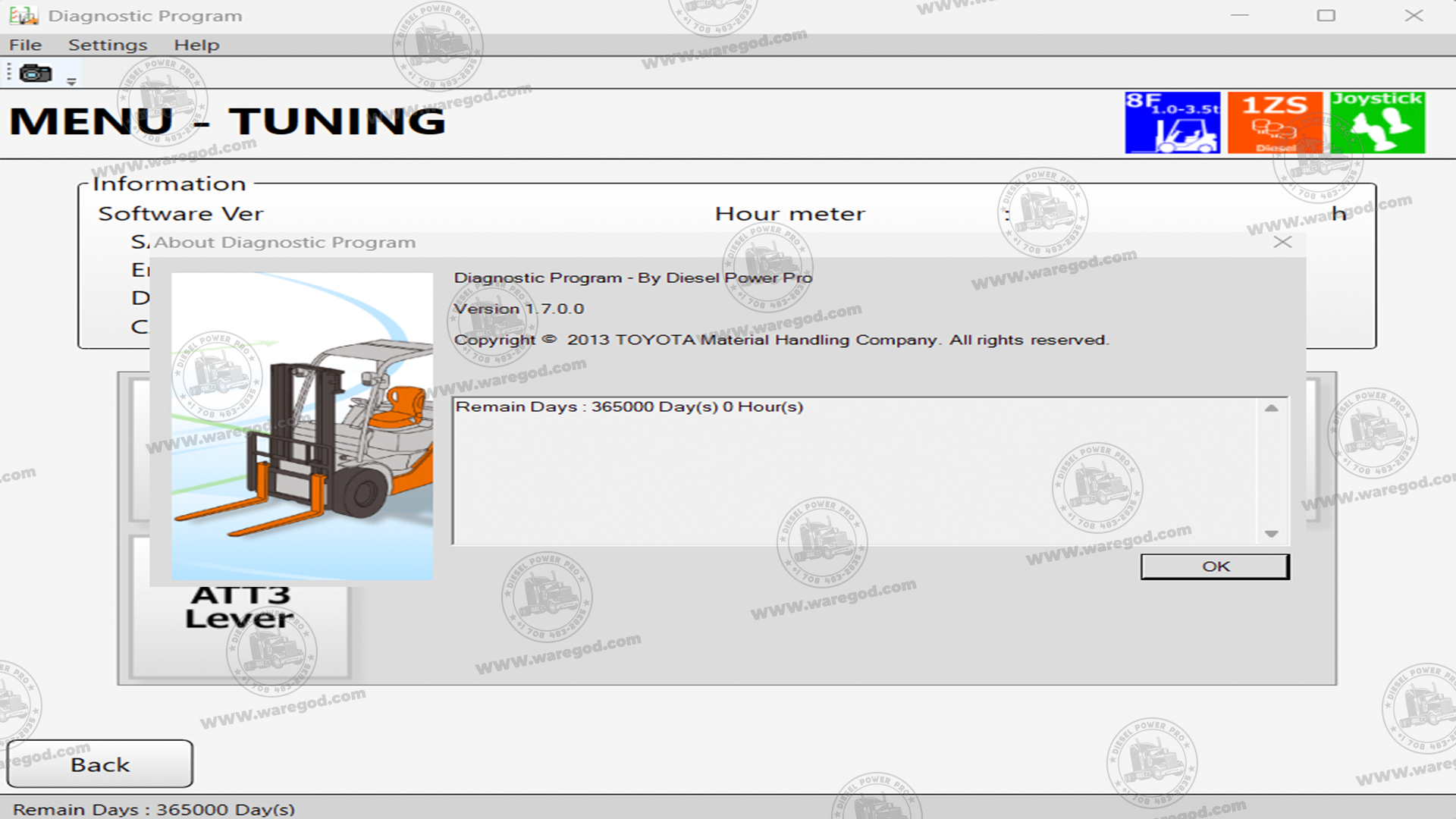1456x819 pixels.
Task: Open the Help menu
Action: 196,45
